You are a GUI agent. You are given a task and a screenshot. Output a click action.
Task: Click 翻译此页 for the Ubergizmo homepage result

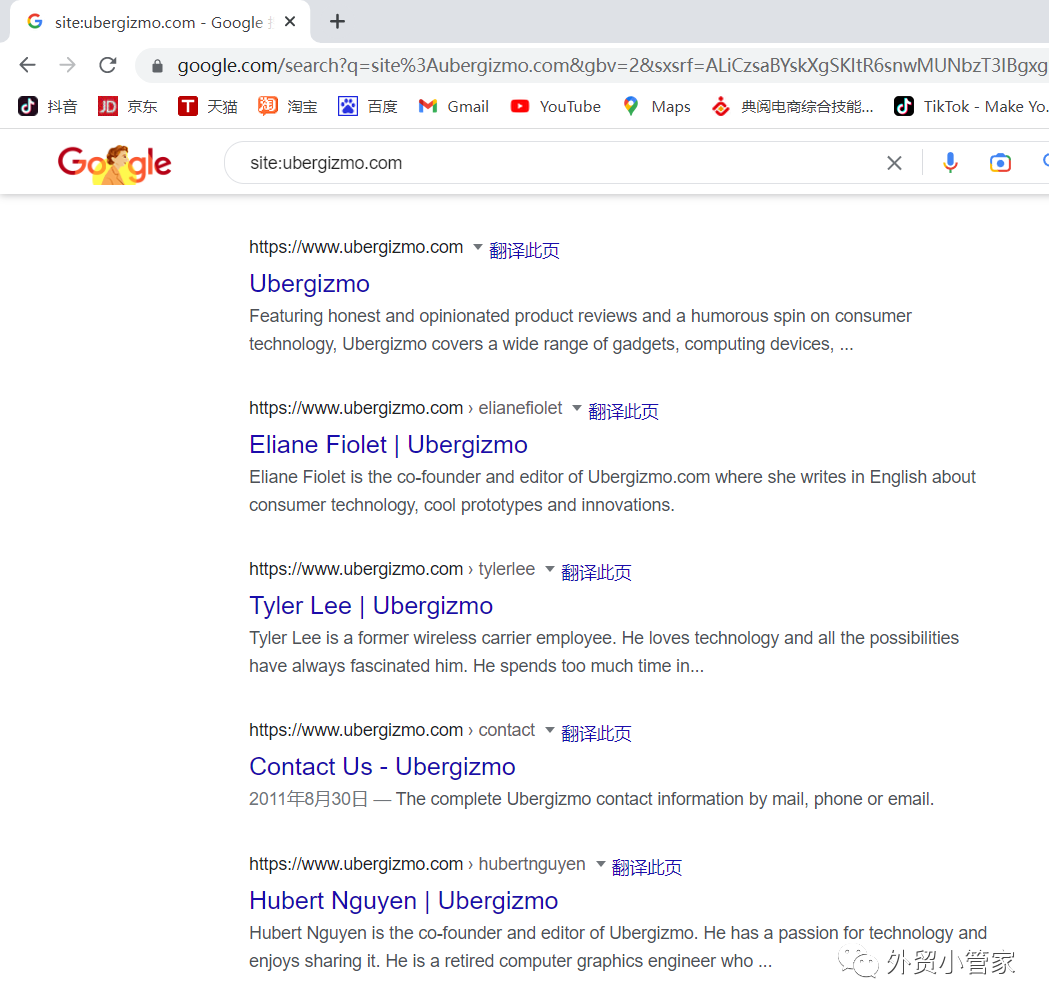tap(524, 251)
